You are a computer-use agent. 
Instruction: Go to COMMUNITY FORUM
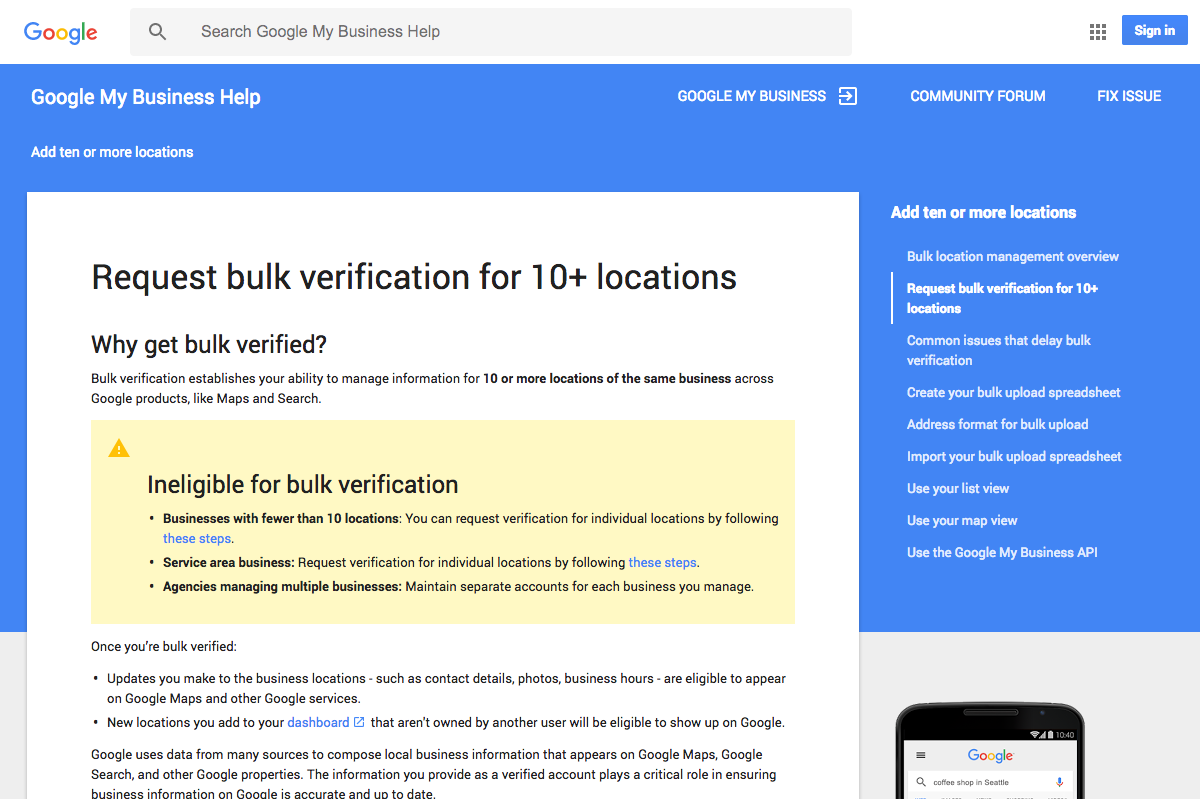[978, 96]
